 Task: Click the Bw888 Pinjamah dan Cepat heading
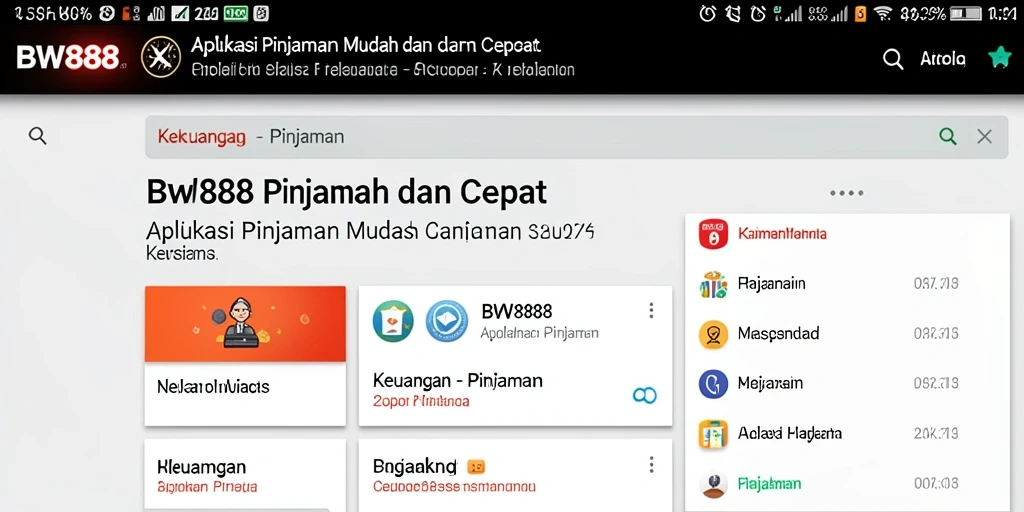click(347, 192)
